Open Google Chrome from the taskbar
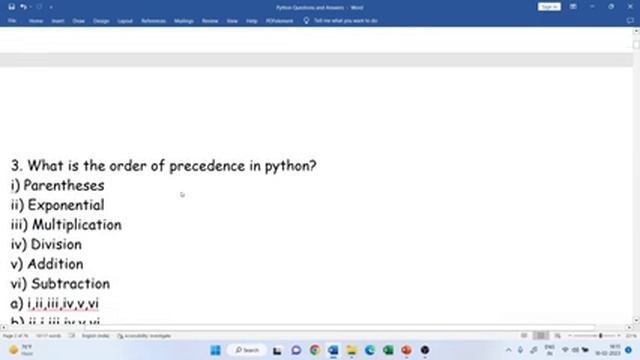Viewport: 640px width, 360px height. [x=315, y=350]
